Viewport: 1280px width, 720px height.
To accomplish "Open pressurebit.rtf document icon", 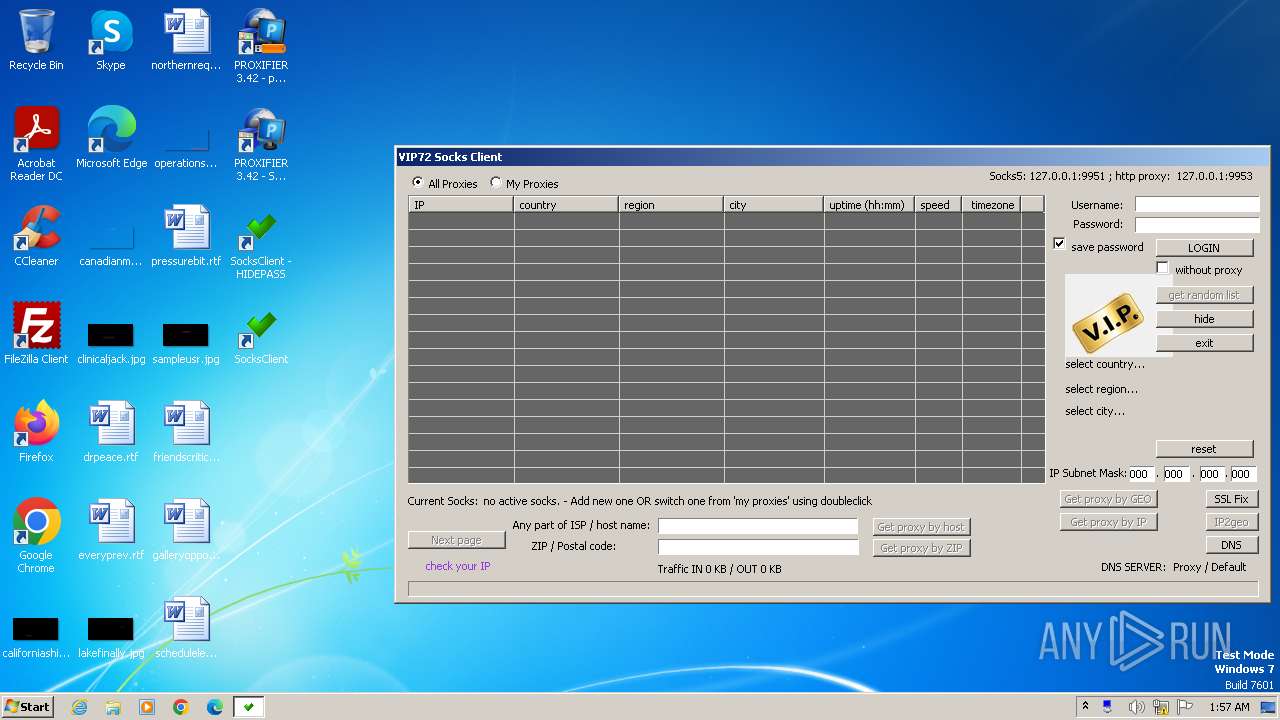I will coord(186,236).
